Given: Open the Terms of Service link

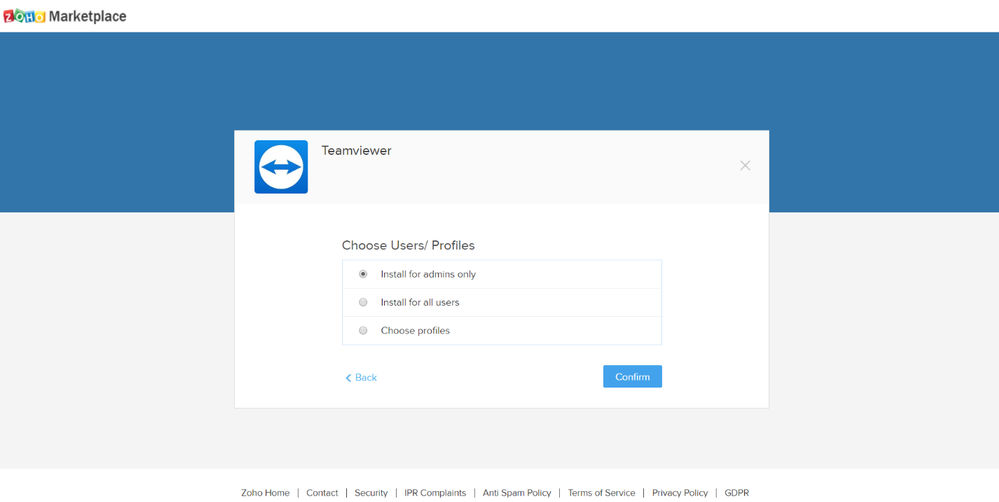Looking at the screenshot, I should pos(601,493).
